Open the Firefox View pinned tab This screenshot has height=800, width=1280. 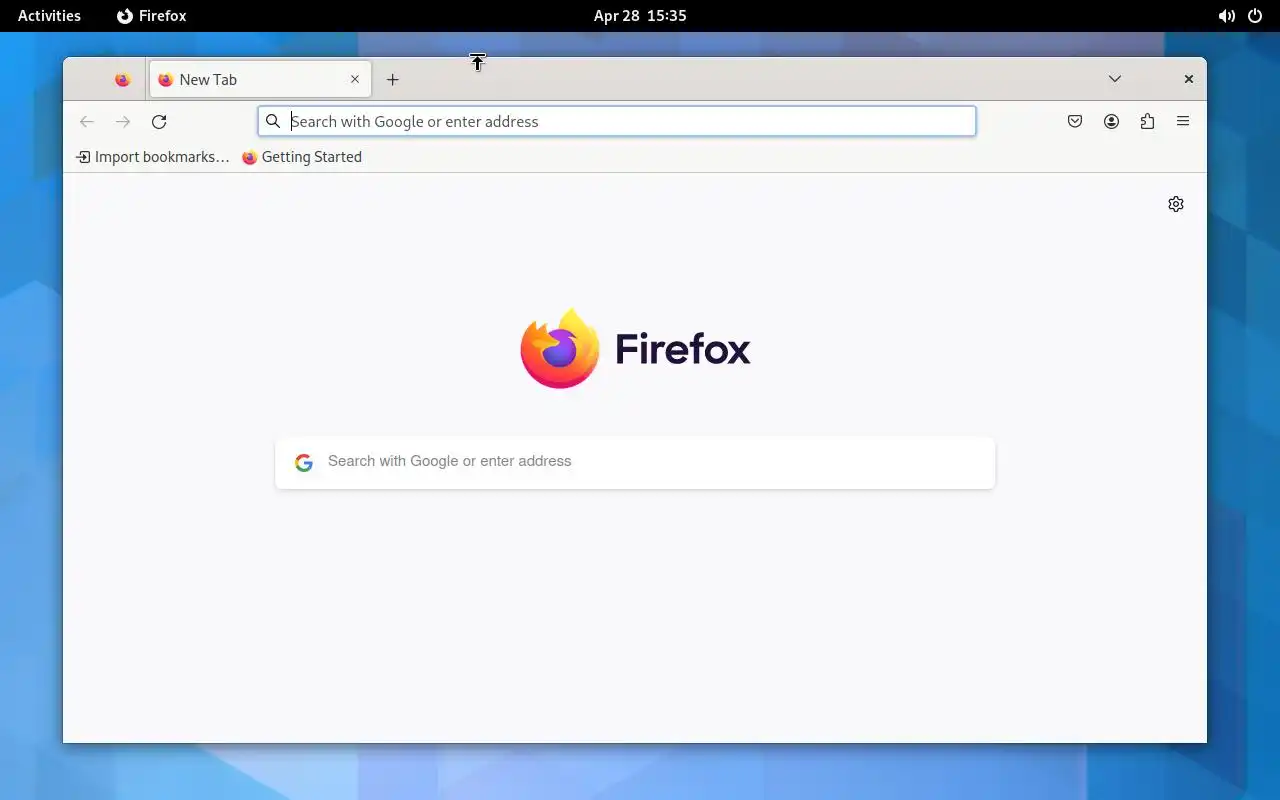point(122,80)
